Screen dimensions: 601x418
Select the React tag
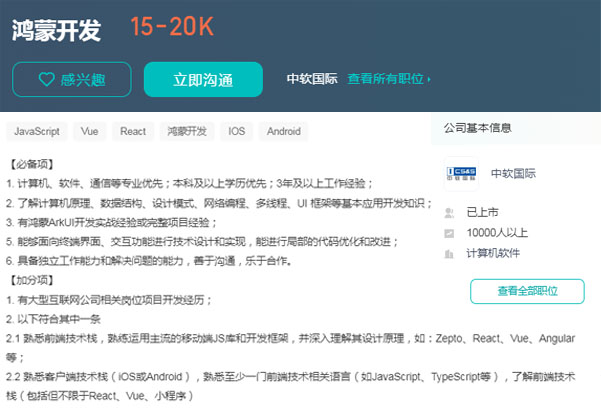133,131
